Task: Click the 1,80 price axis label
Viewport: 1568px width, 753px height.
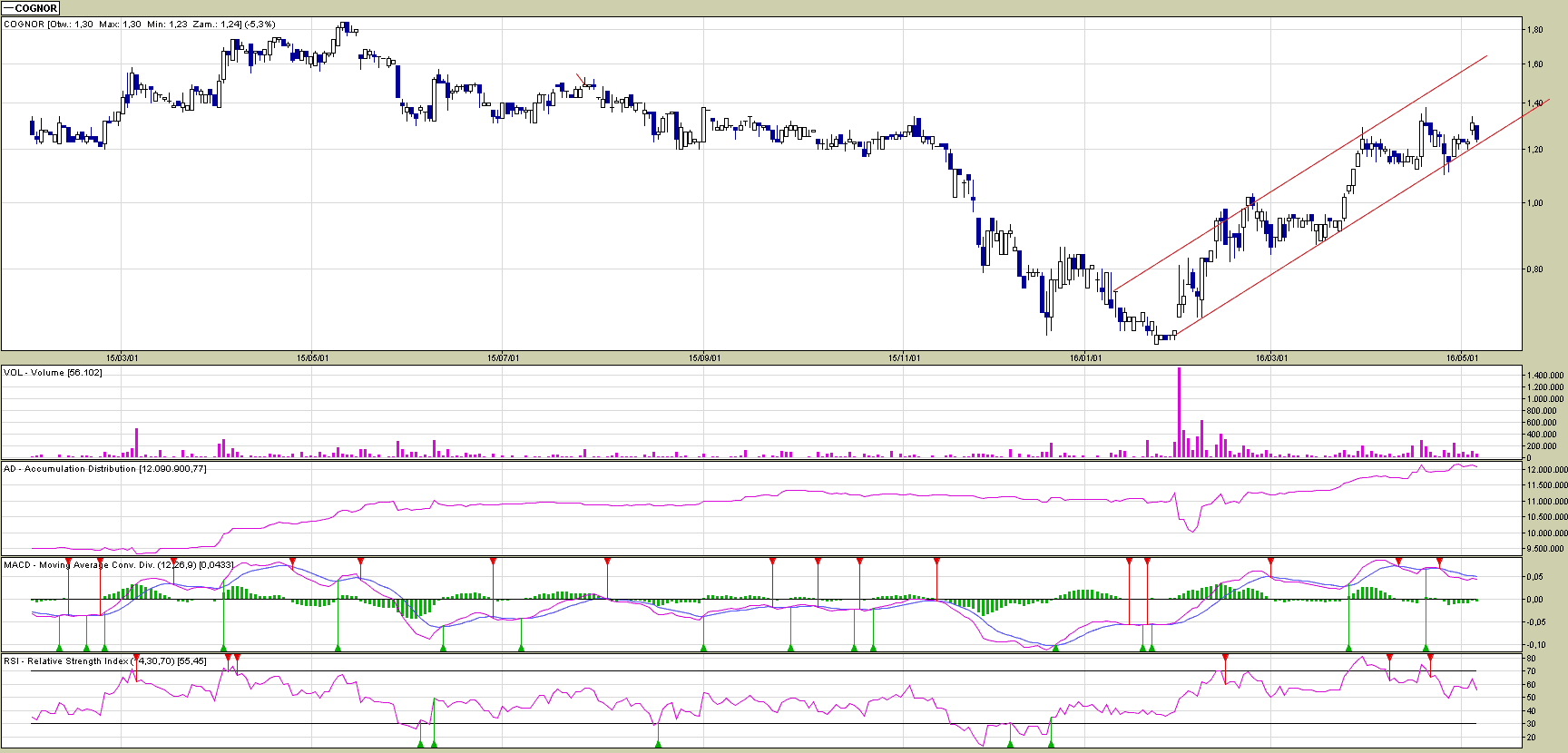Action: (x=1534, y=30)
